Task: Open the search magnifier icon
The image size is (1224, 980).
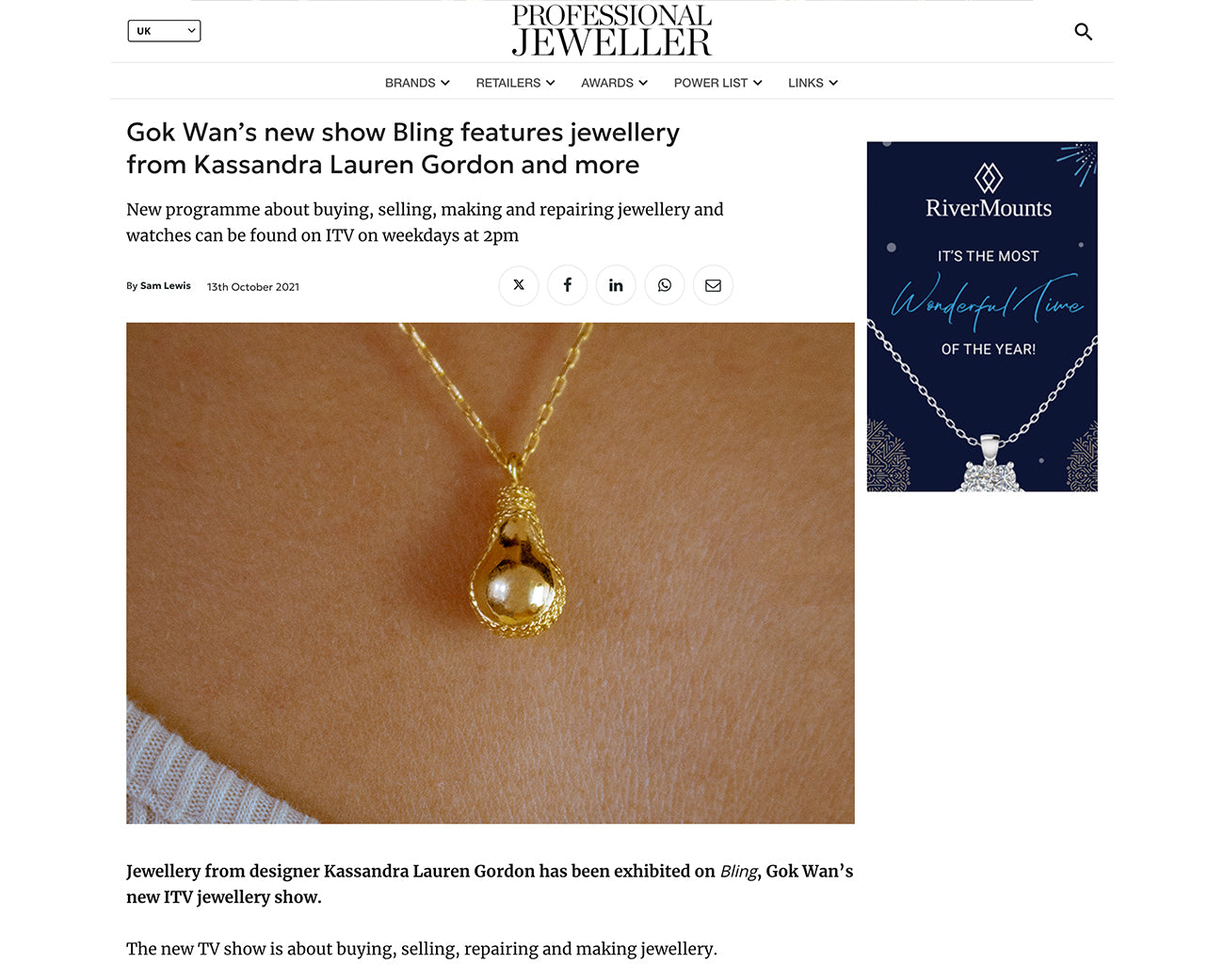Action: 1084,32
